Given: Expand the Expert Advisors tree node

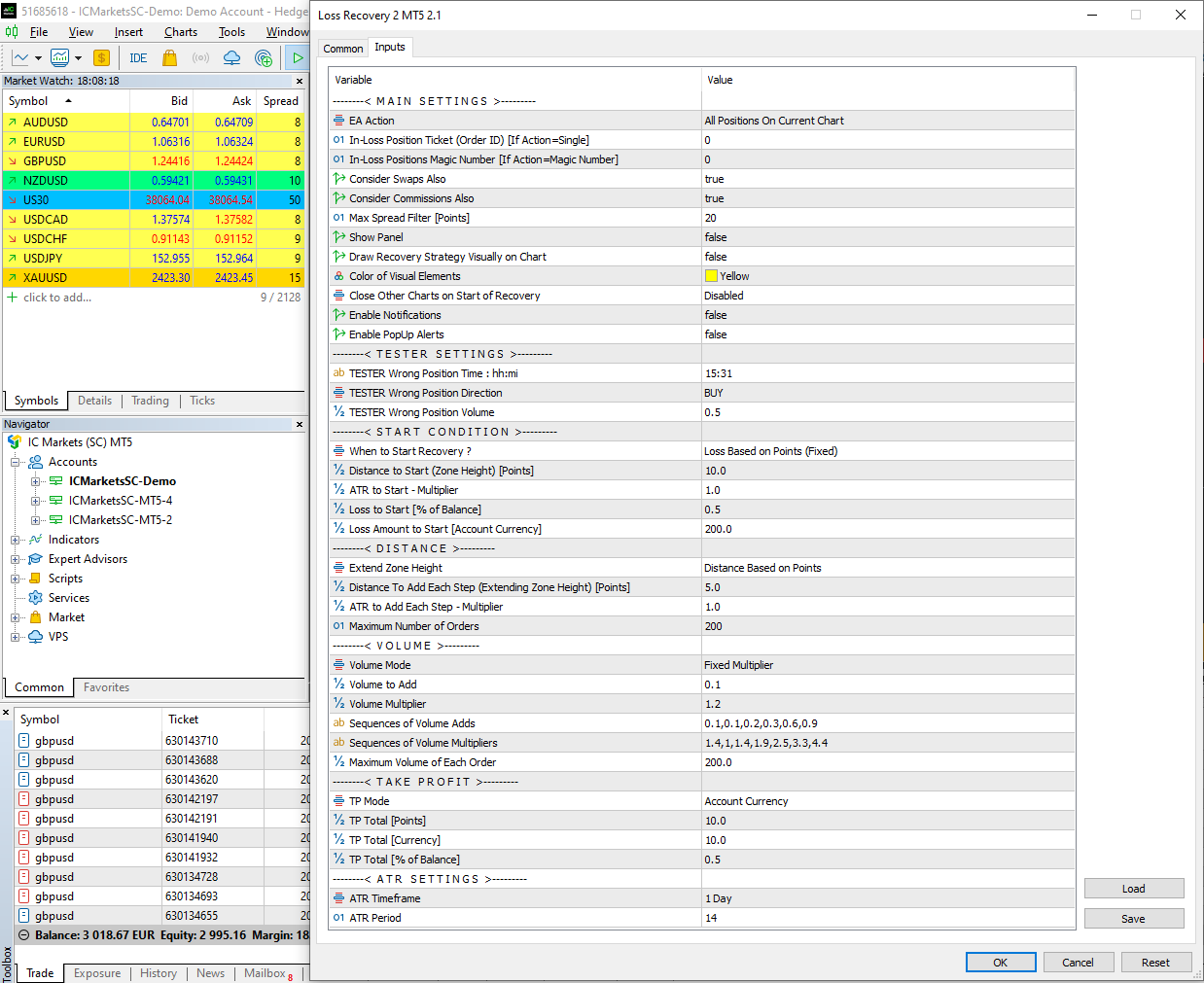Looking at the screenshot, I should click(x=16, y=559).
